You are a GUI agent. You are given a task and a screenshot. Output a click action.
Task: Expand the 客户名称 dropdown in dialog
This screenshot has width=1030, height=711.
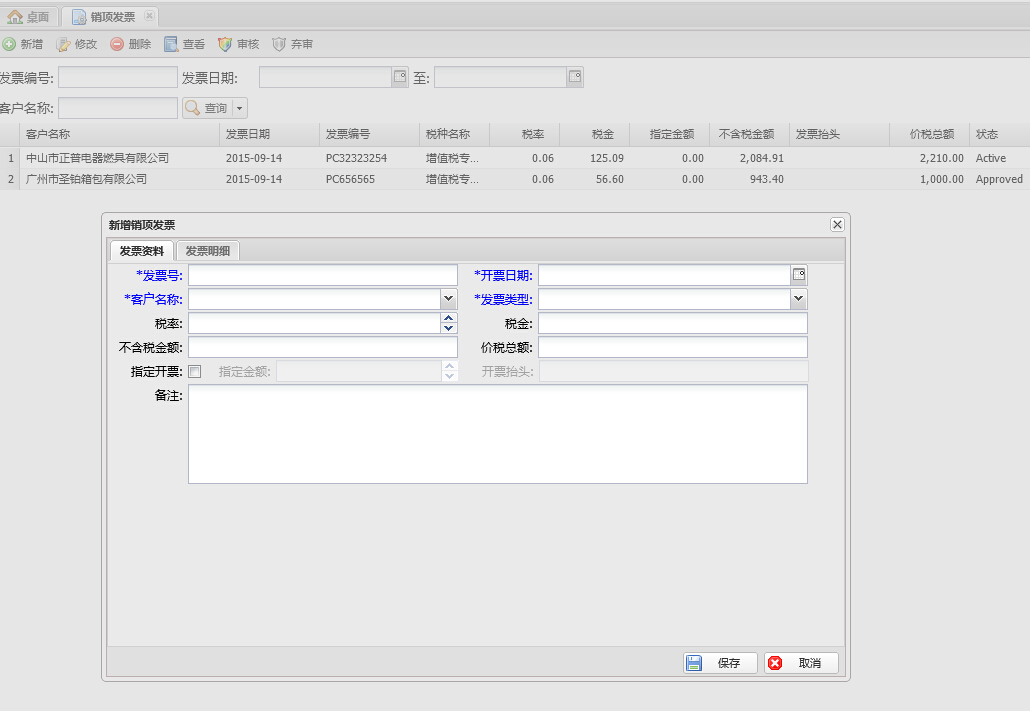(x=449, y=299)
